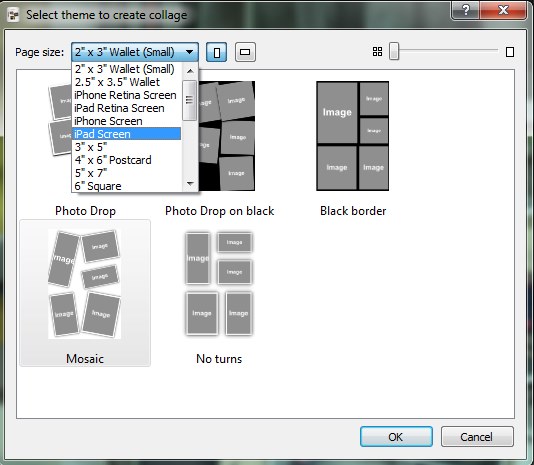Confirm with the OK button
The width and height of the screenshot is (534, 465).
click(396, 436)
